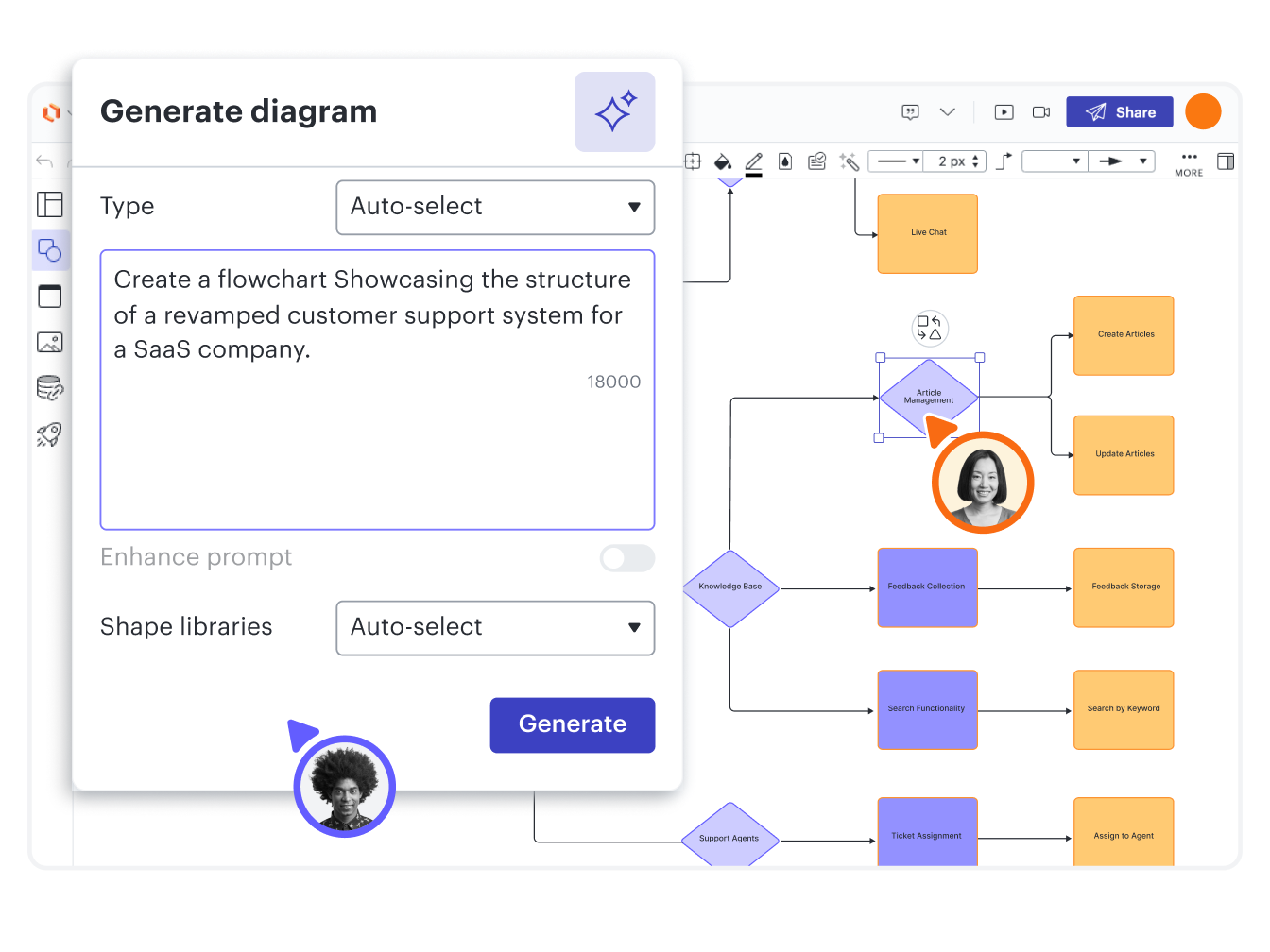Open the MORE toolbar menu
The image size is (1270, 952).
pos(1189,163)
